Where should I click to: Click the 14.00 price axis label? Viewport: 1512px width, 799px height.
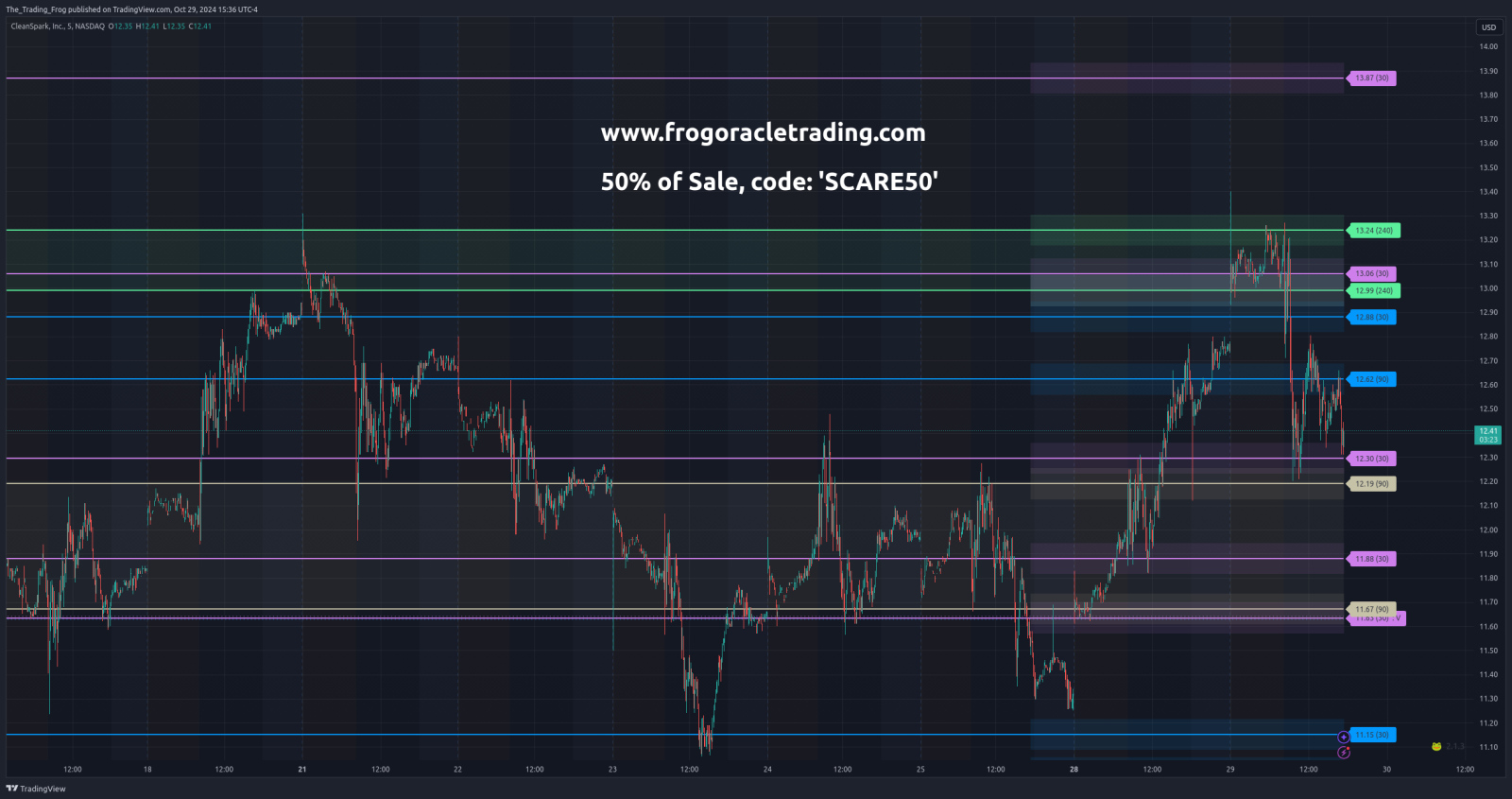point(1488,46)
